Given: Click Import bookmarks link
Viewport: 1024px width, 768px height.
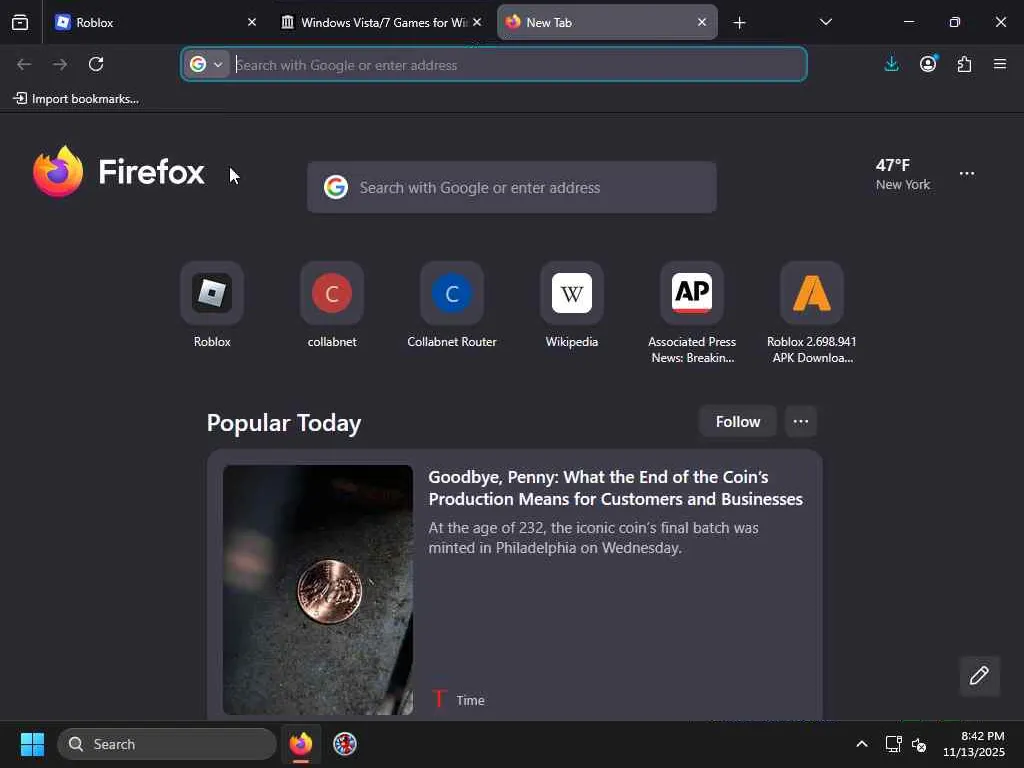Looking at the screenshot, I should coord(76,99).
